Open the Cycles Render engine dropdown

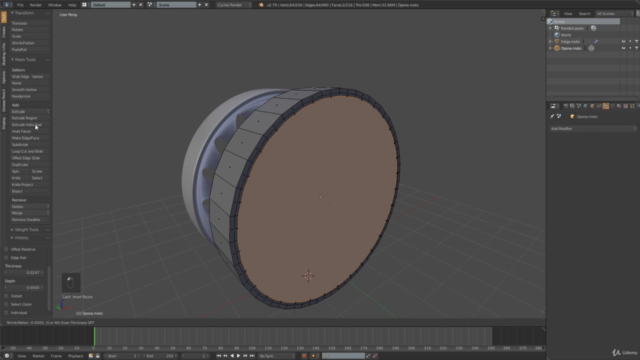point(233,5)
